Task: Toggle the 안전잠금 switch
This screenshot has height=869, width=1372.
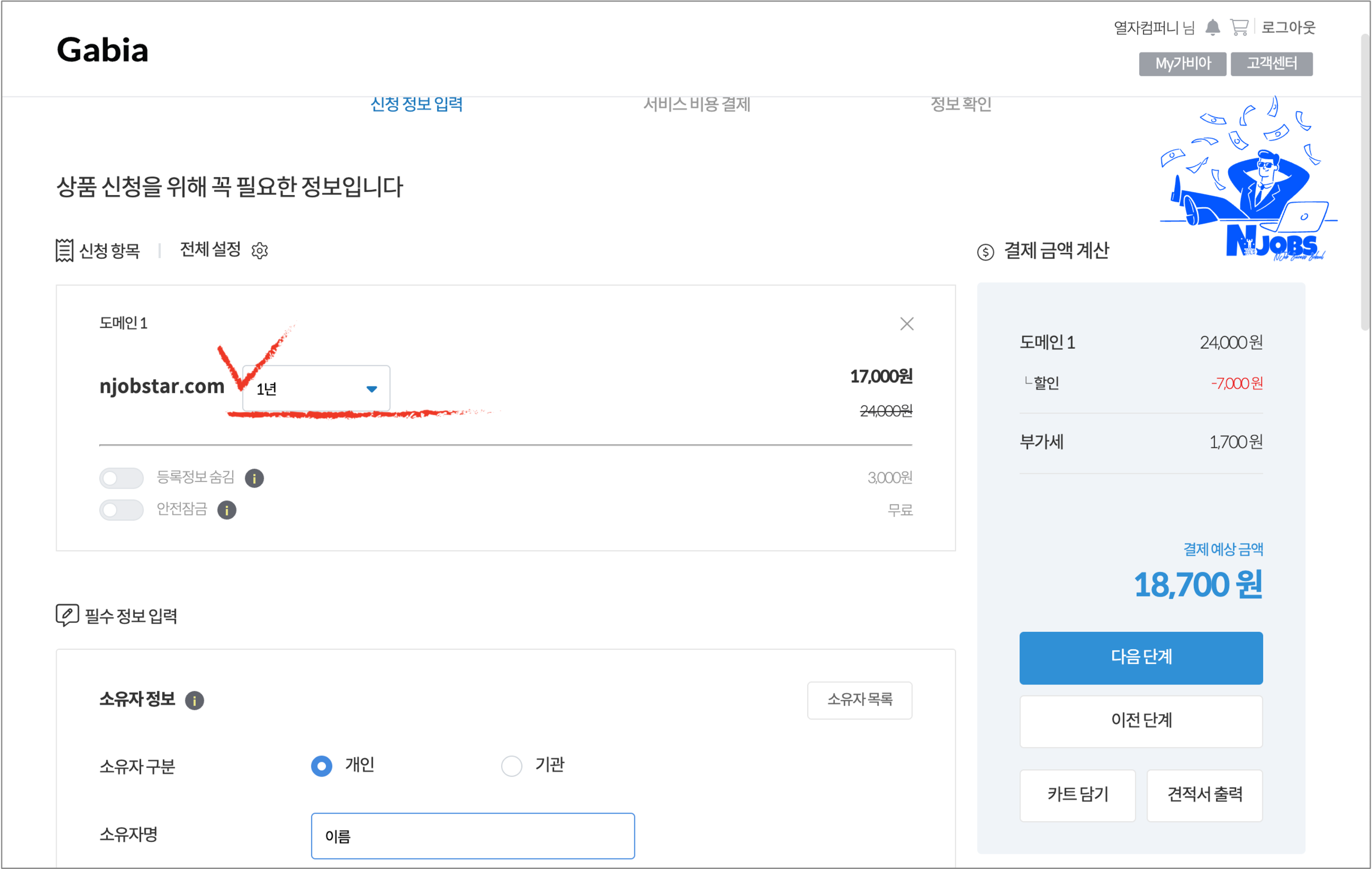Action: pos(121,510)
